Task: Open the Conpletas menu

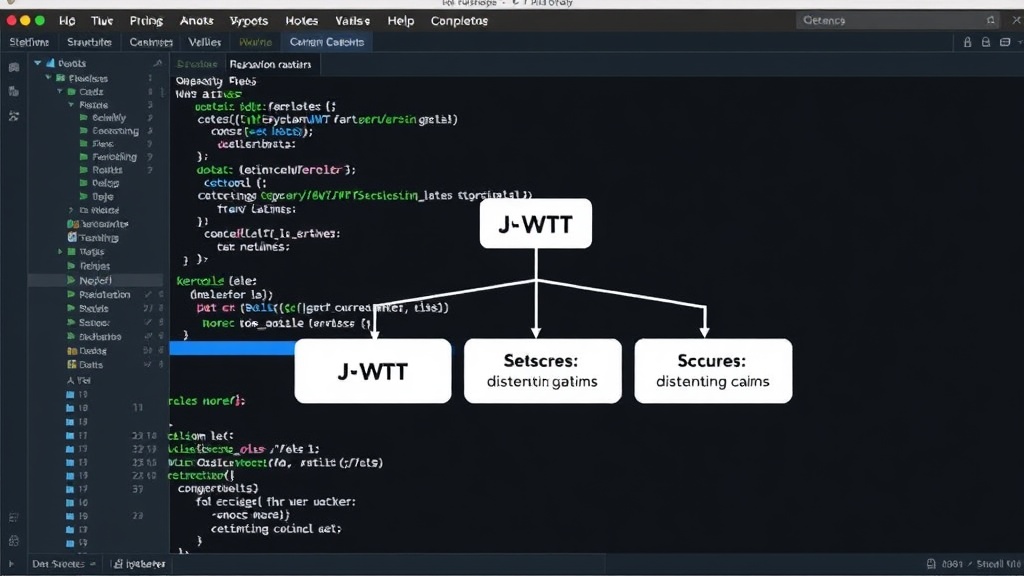Action: pos(459,21)
